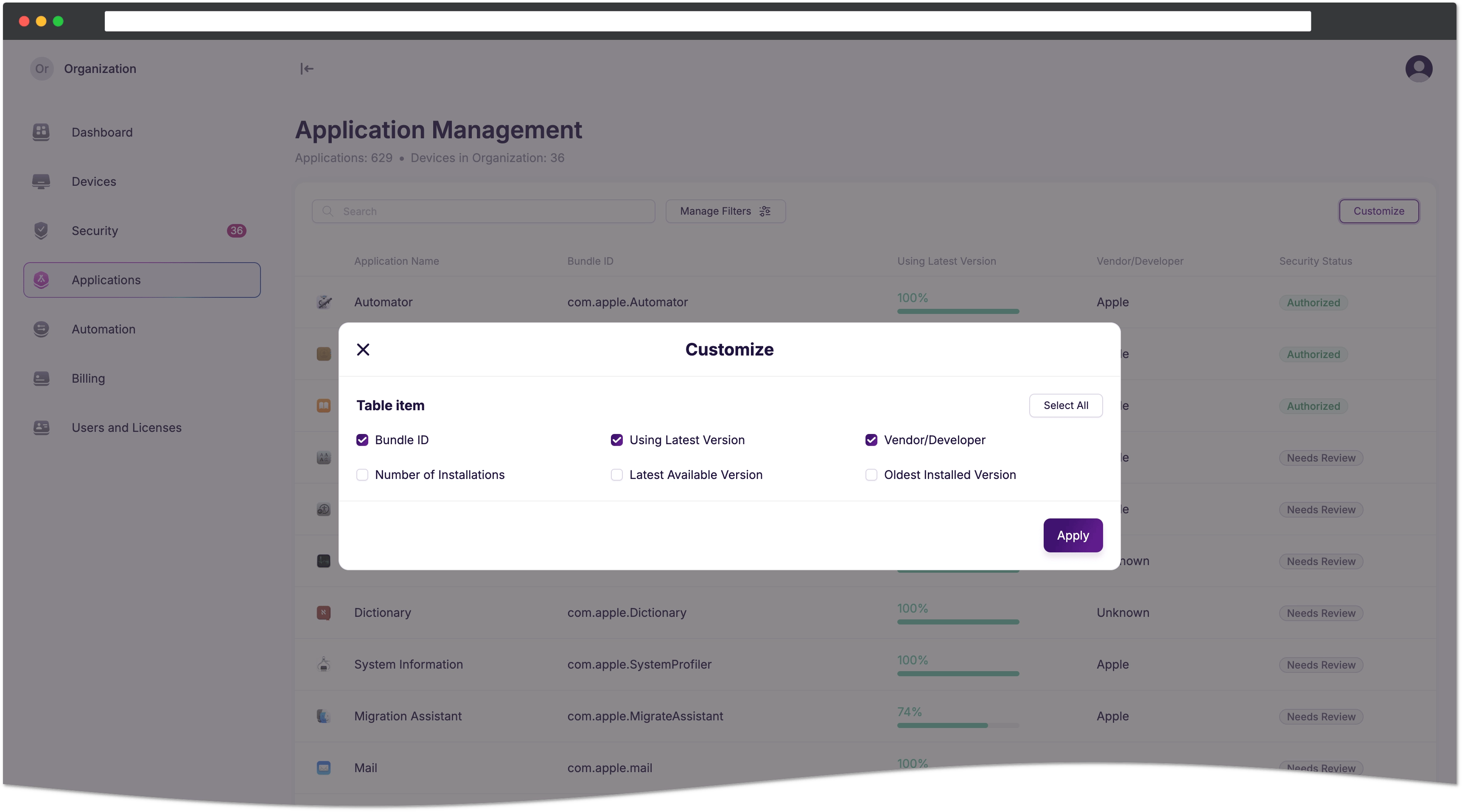Image resolution: width=1462 pixels, height=812 pixels.
Task: Click the Applications icon in the sidebar
Action: [41, 280]
